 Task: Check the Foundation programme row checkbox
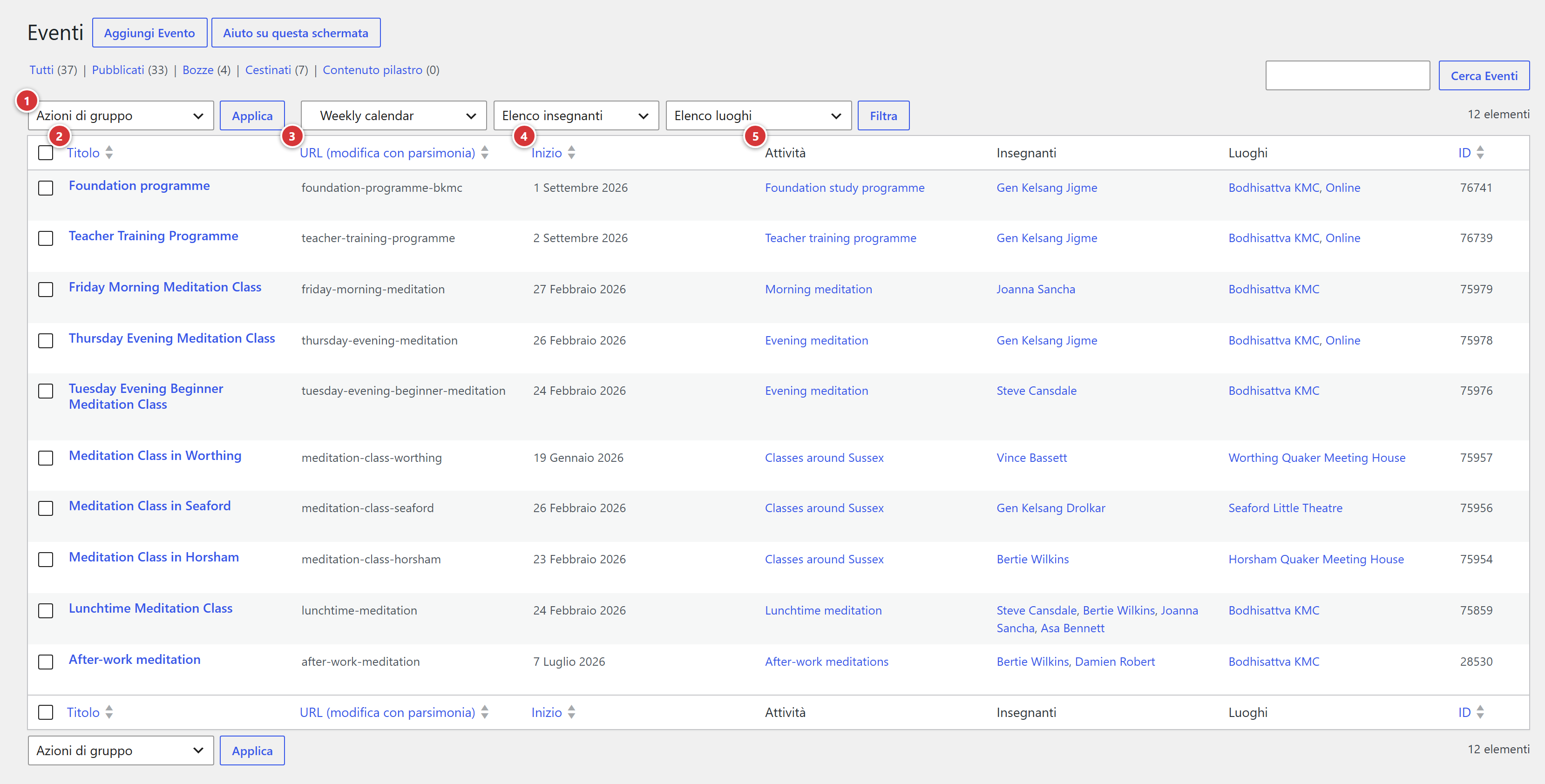tap(46, 189)
